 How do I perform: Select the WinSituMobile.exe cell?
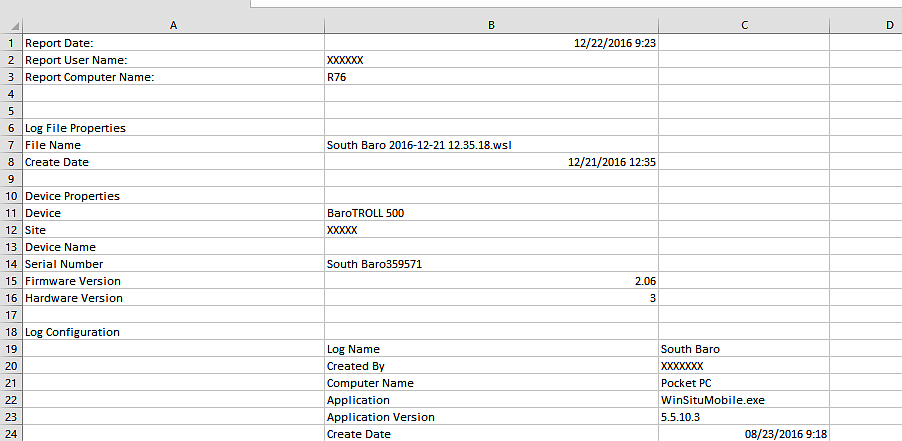coord(744,400)
